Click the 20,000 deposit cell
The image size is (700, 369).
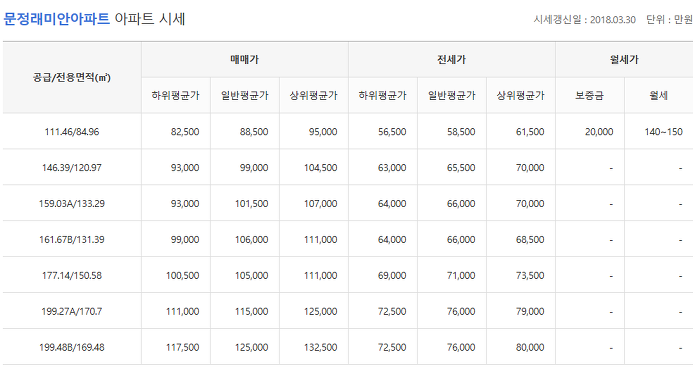[x=599, y=132]
